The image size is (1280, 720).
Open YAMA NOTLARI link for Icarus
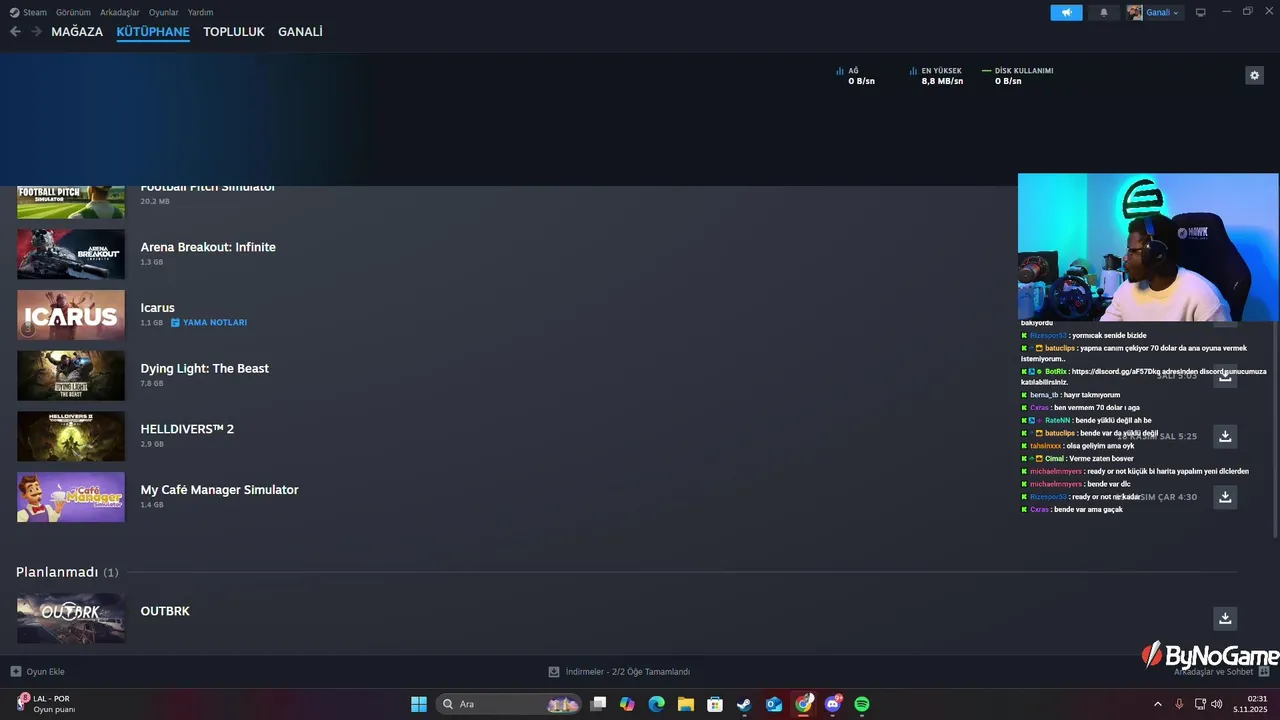(209, 323)
